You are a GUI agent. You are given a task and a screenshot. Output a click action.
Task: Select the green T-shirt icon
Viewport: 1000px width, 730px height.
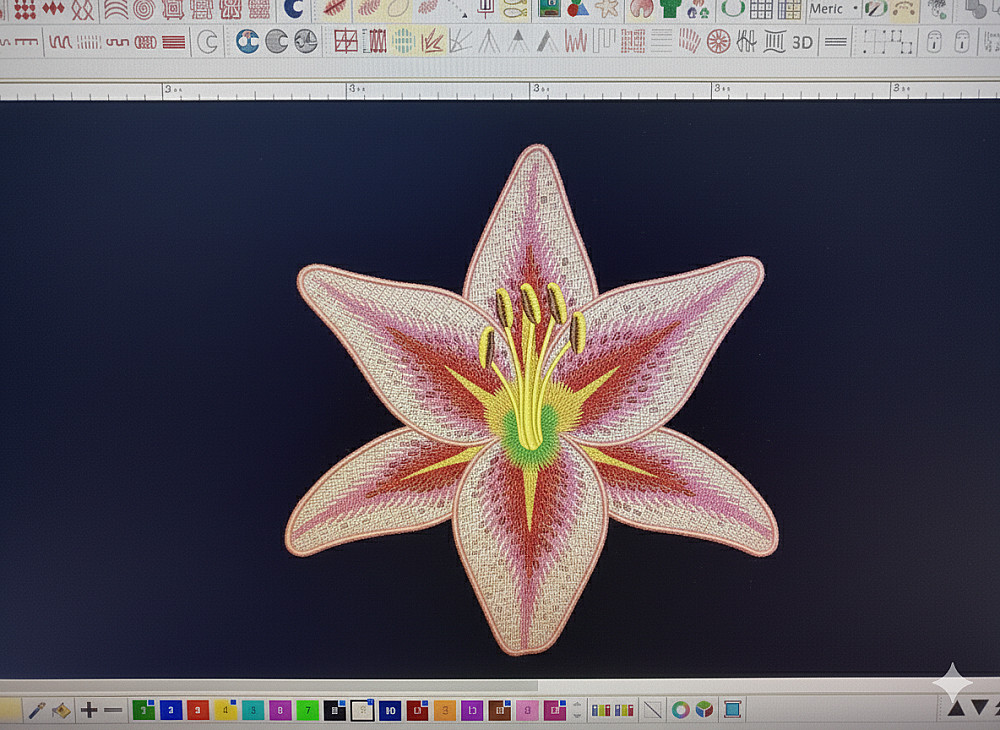[x=670, y=9]
